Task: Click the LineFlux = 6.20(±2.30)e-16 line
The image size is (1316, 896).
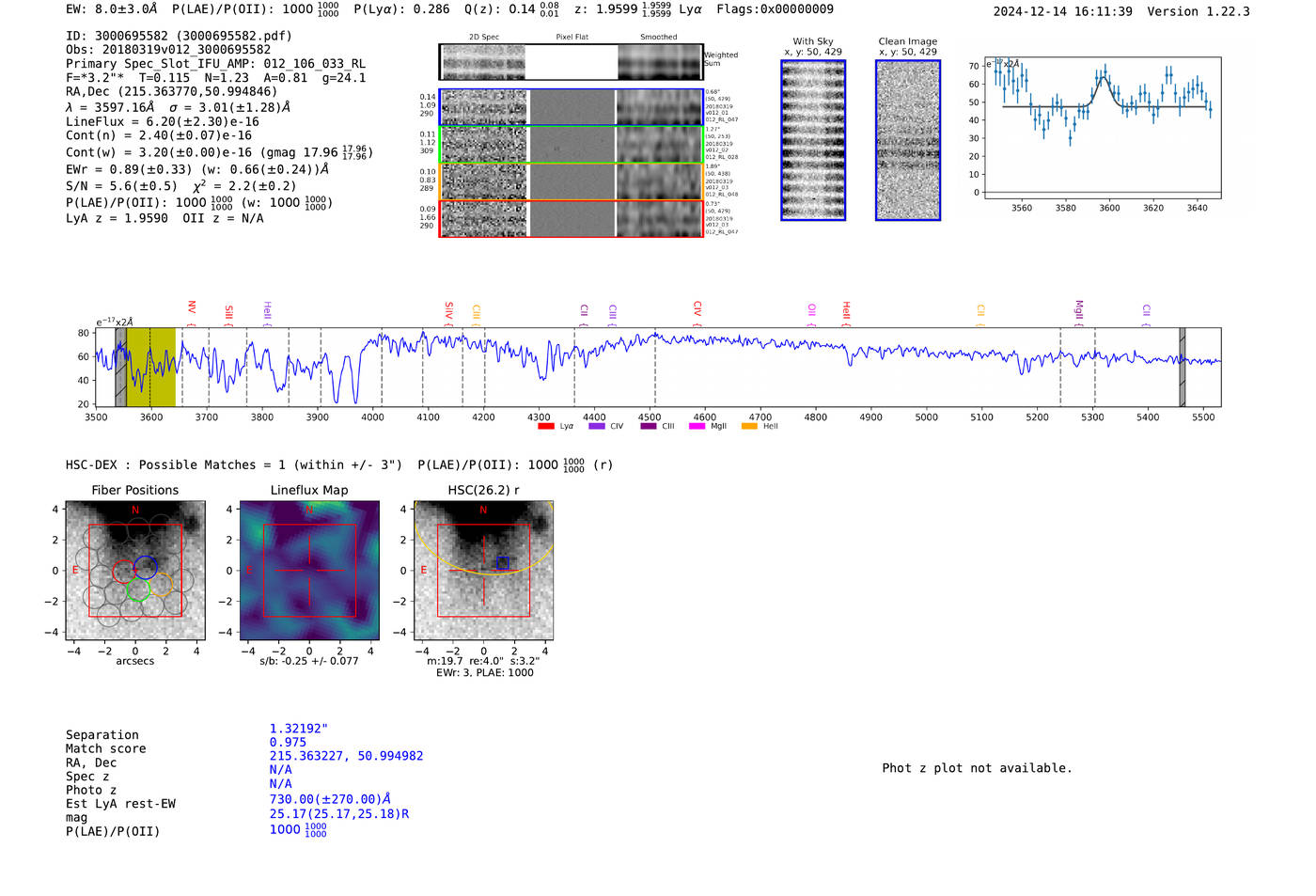Action: click(x=163, y=122)
